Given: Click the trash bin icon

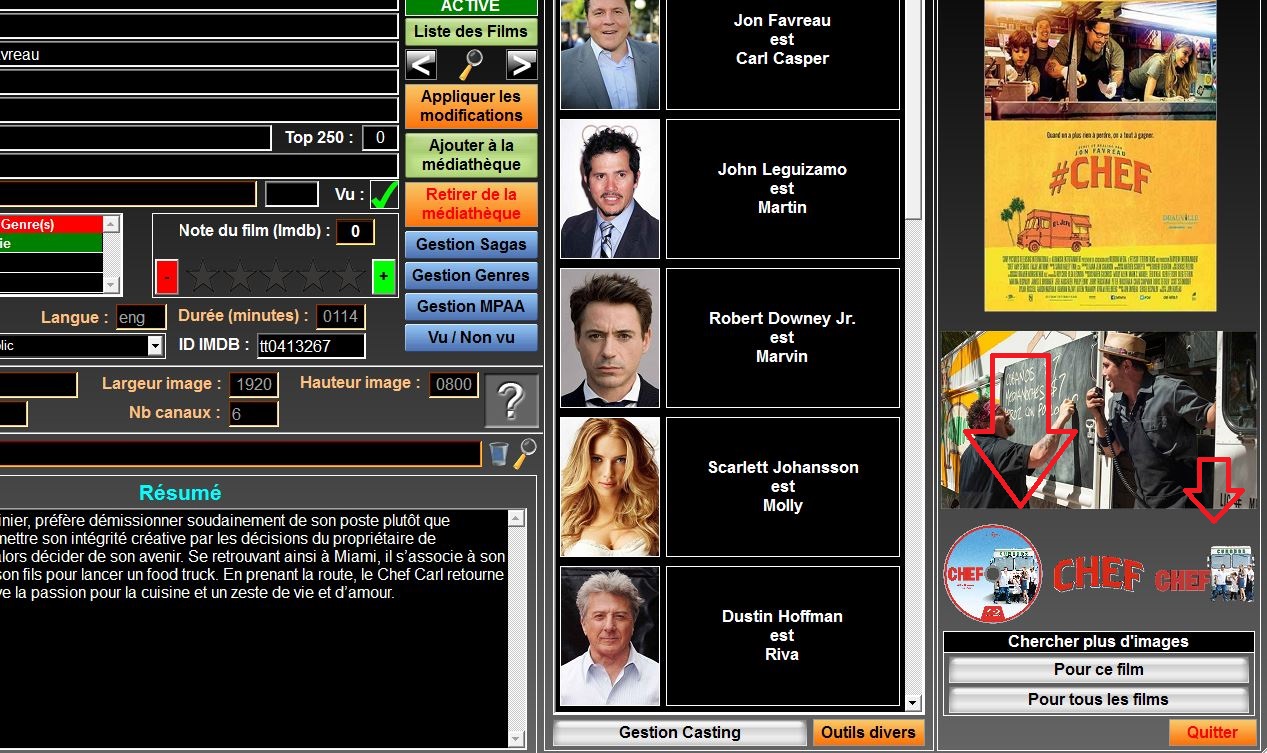Looking at the screenshot, I should point(498,453).
